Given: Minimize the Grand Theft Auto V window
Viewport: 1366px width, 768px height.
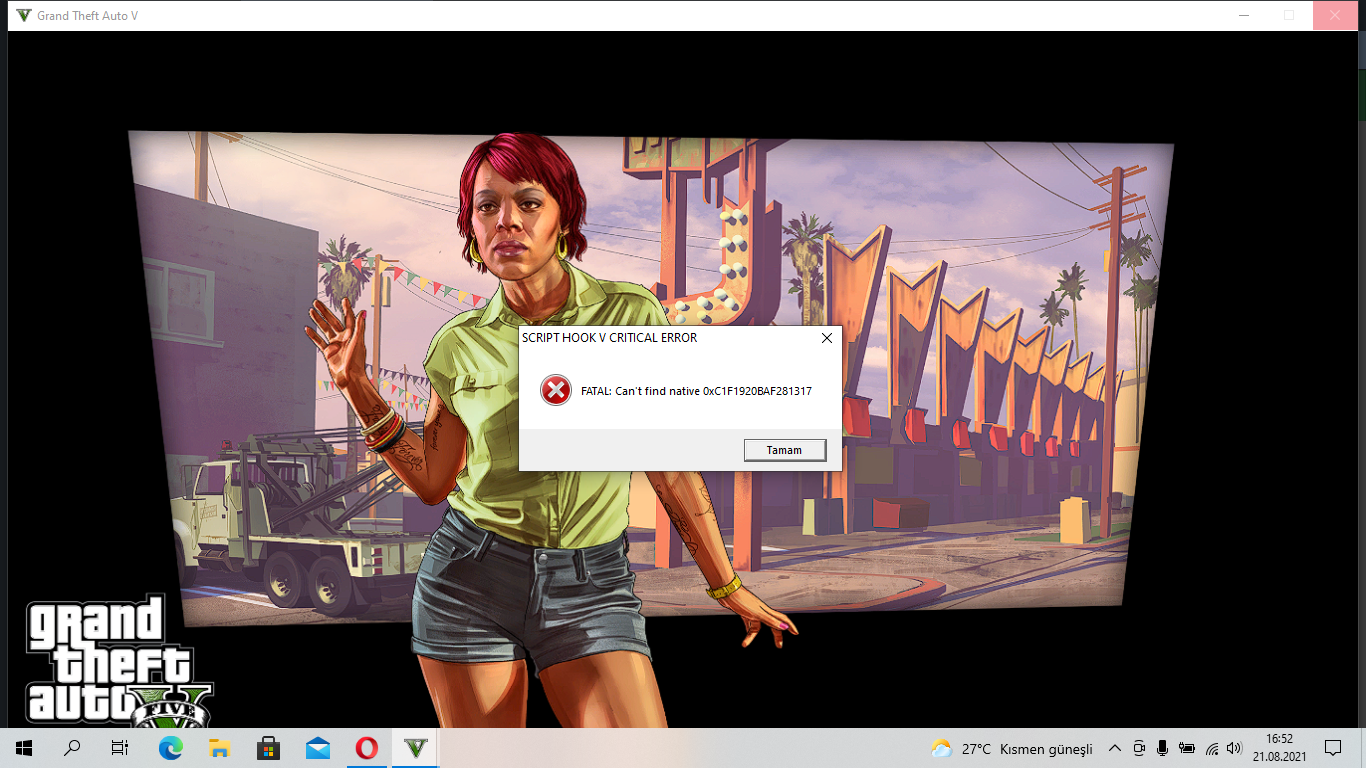Looking at the screenshot, I should pos(1243,16).
